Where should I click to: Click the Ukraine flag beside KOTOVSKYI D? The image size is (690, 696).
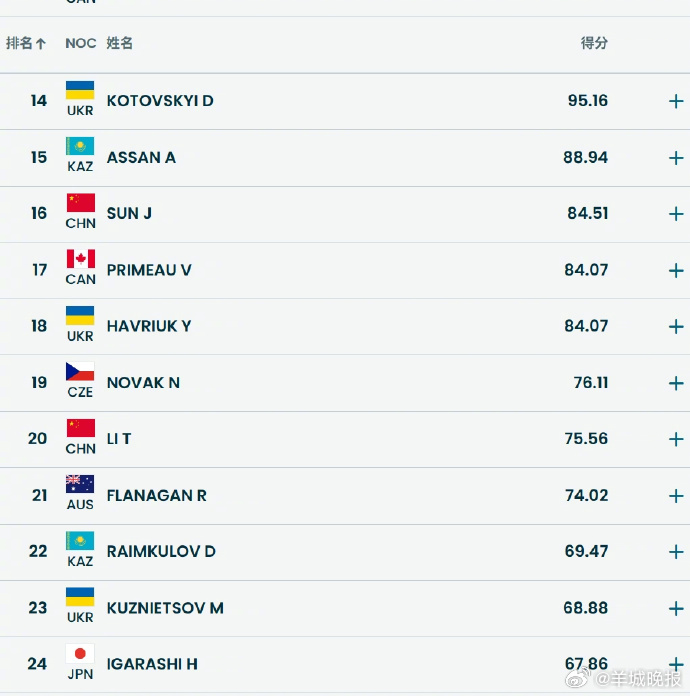[80, 91]
